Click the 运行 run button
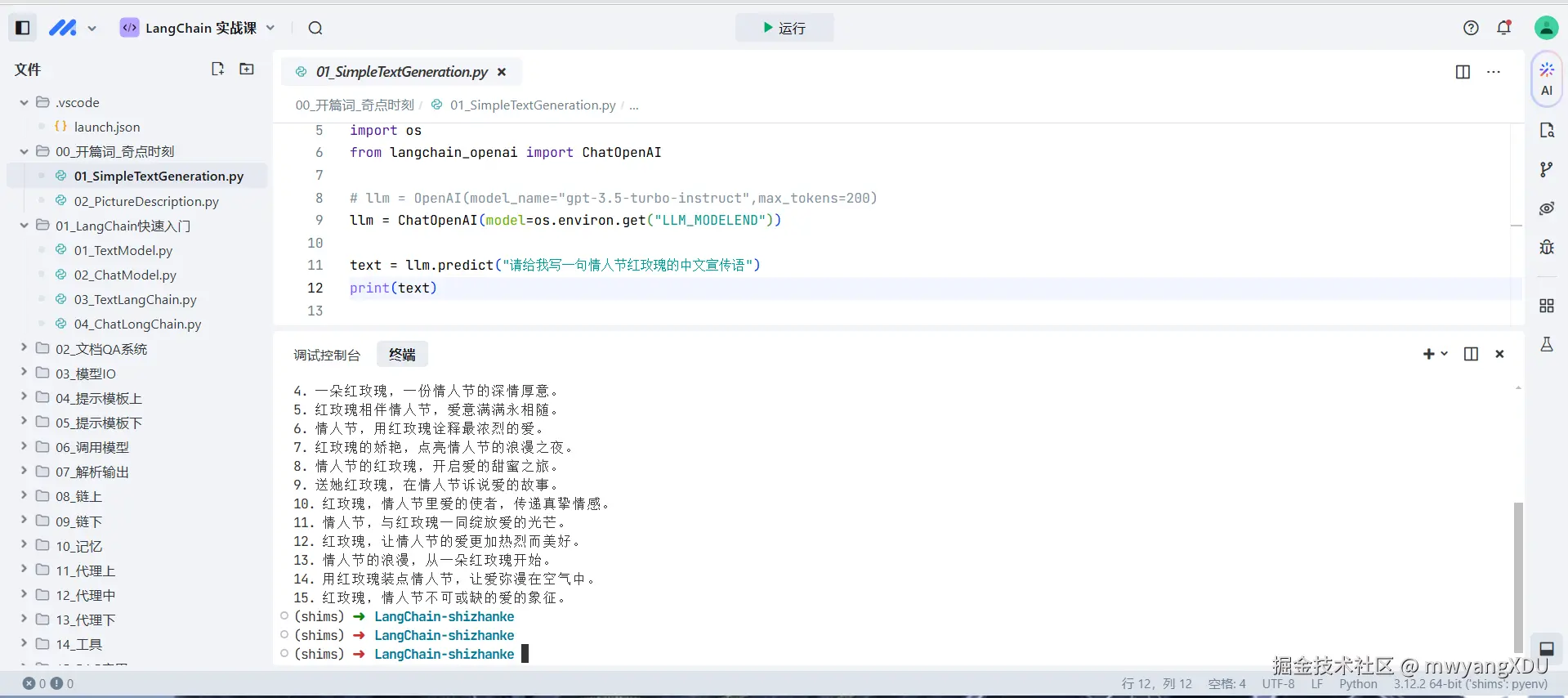1568x698 pixels. 784,28
